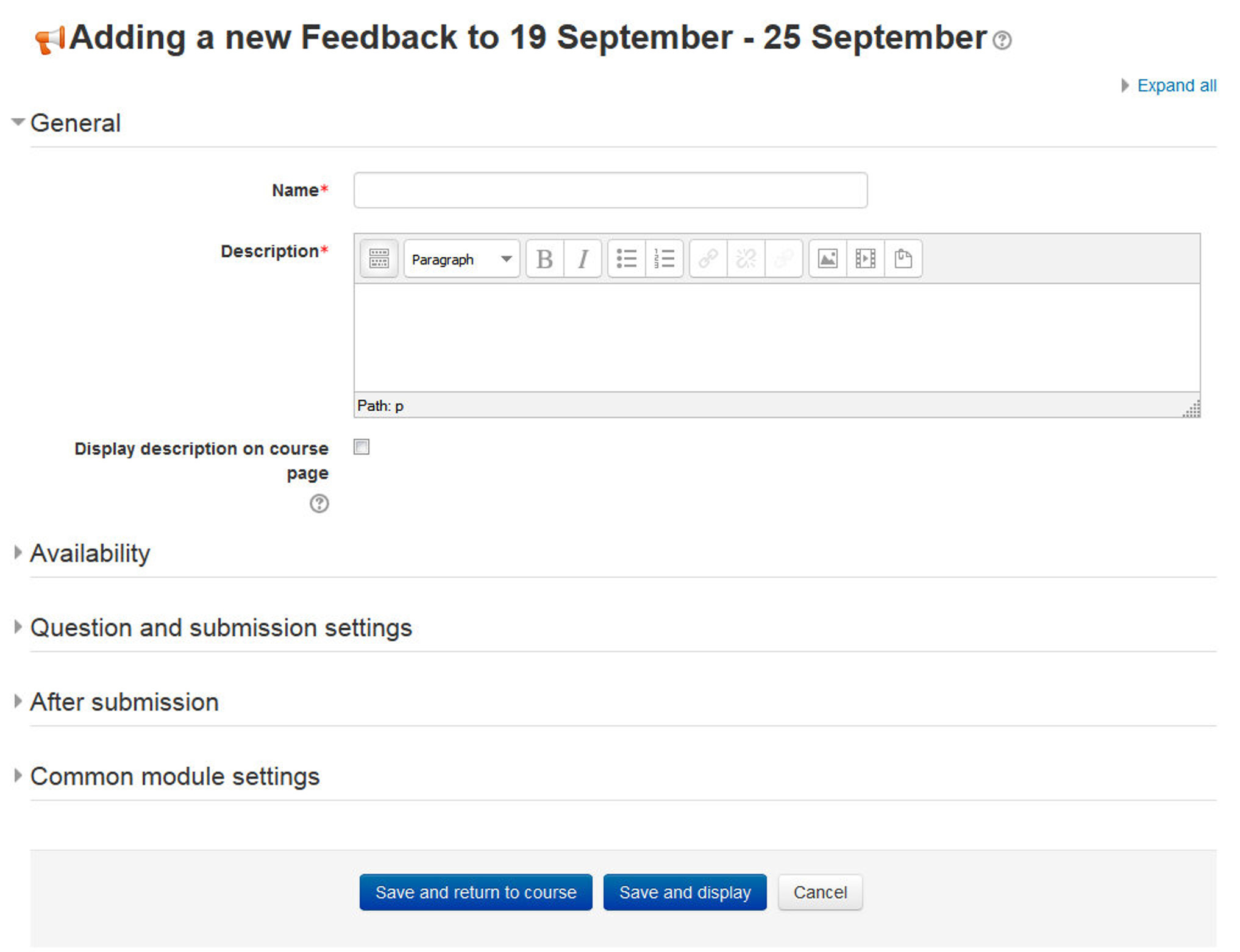Click the Expand all link
The image size is (1240, 952).
coord(1175,85)
